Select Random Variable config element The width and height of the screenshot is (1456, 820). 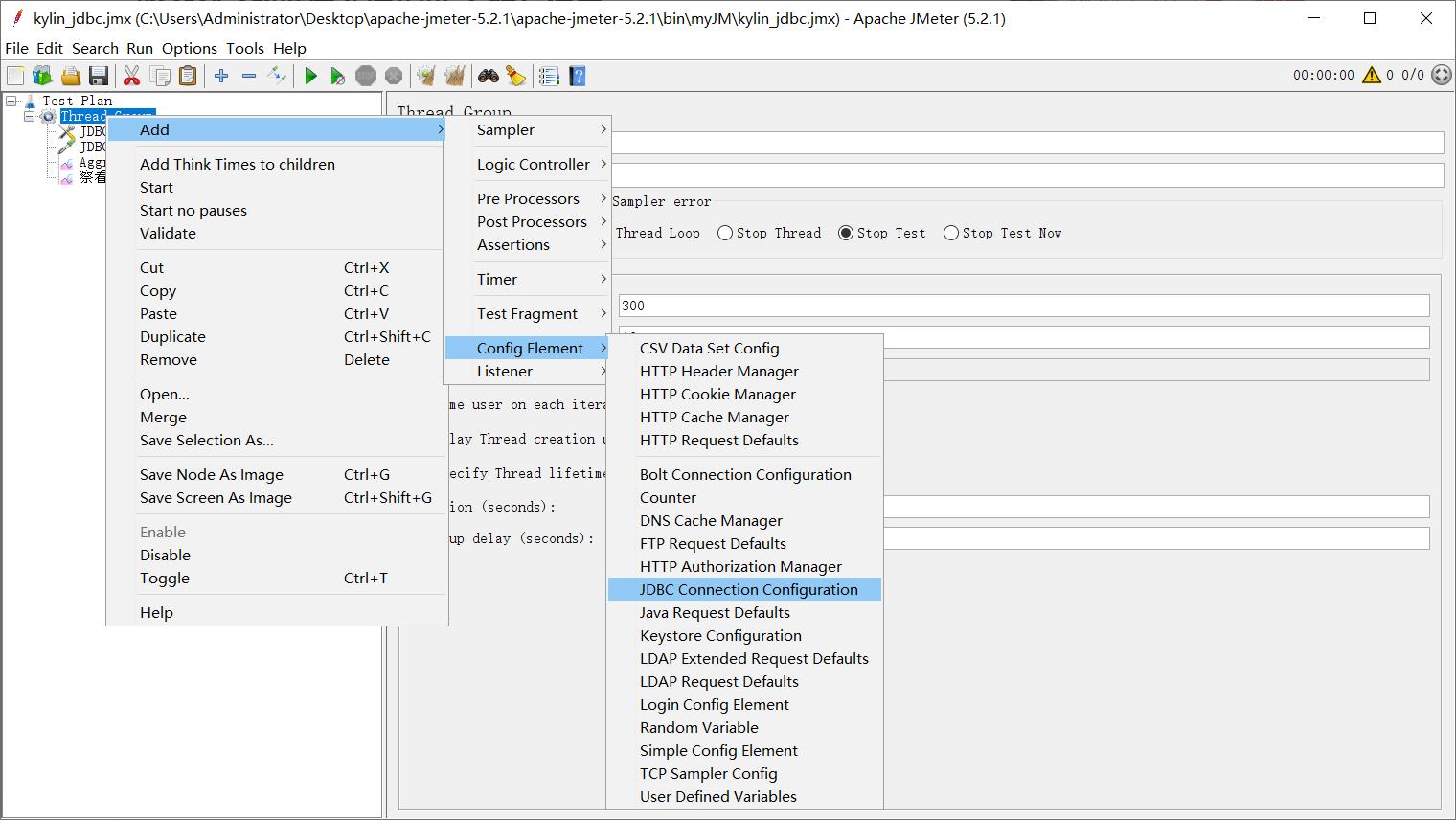coord(744,727)
